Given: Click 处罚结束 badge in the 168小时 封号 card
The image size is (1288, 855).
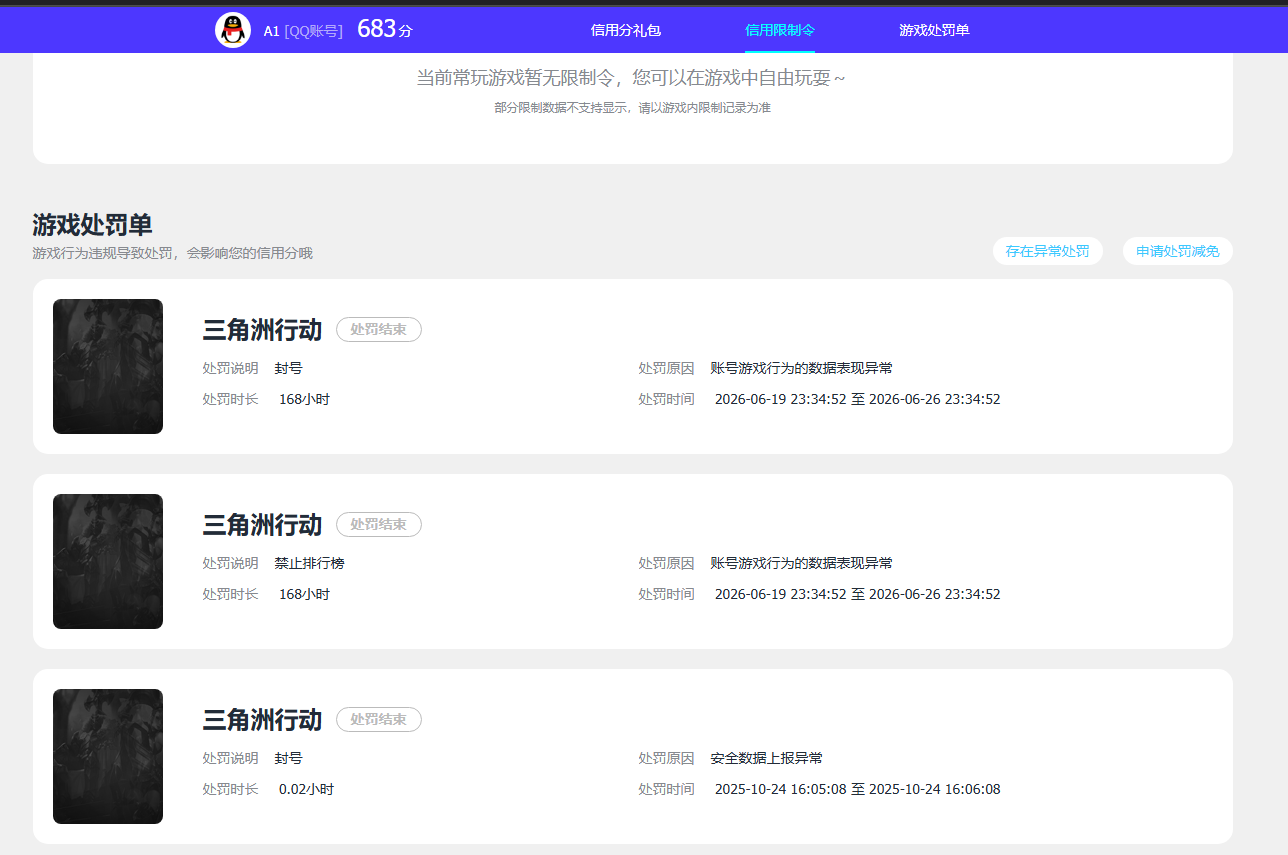Looking at the screenshot, I should (x=379, y=329).
